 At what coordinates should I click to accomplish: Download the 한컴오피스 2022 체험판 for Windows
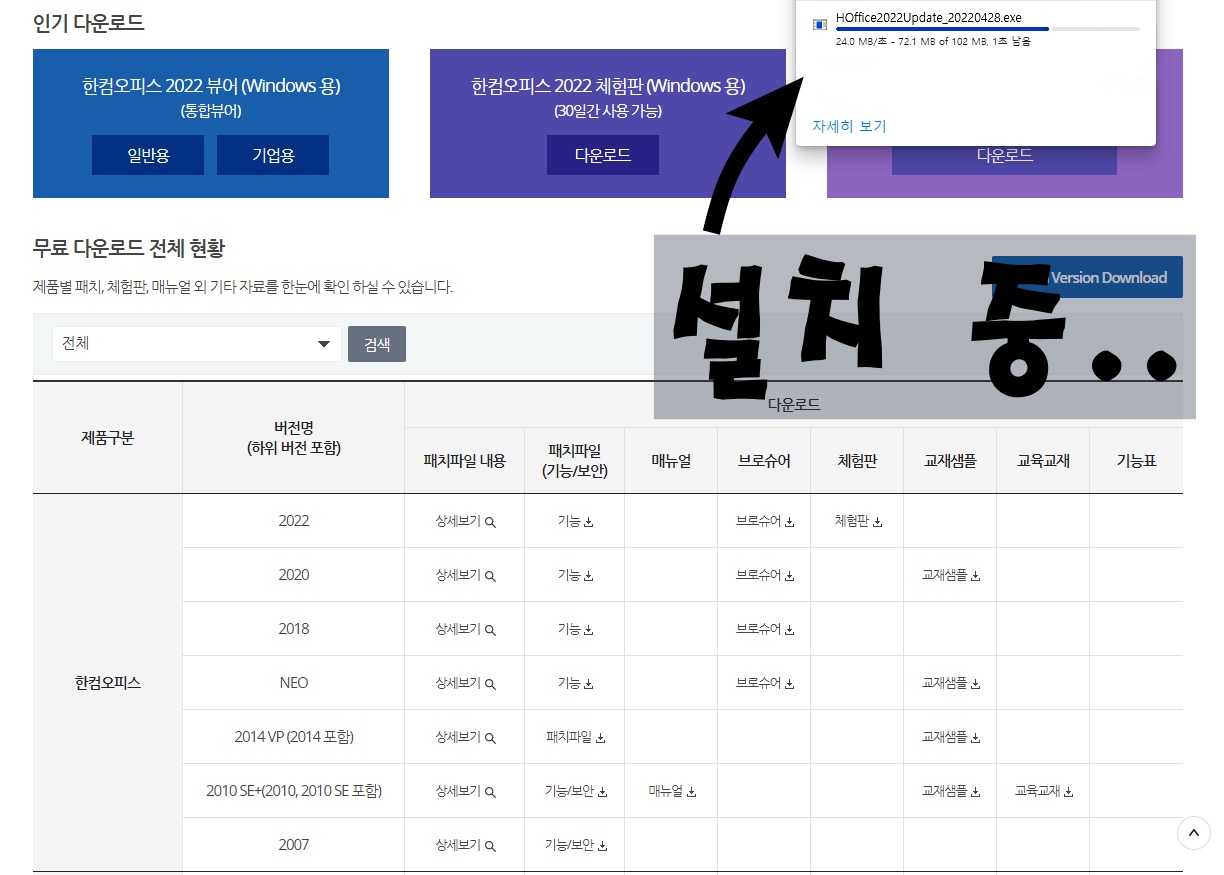[x=603, y=155]
